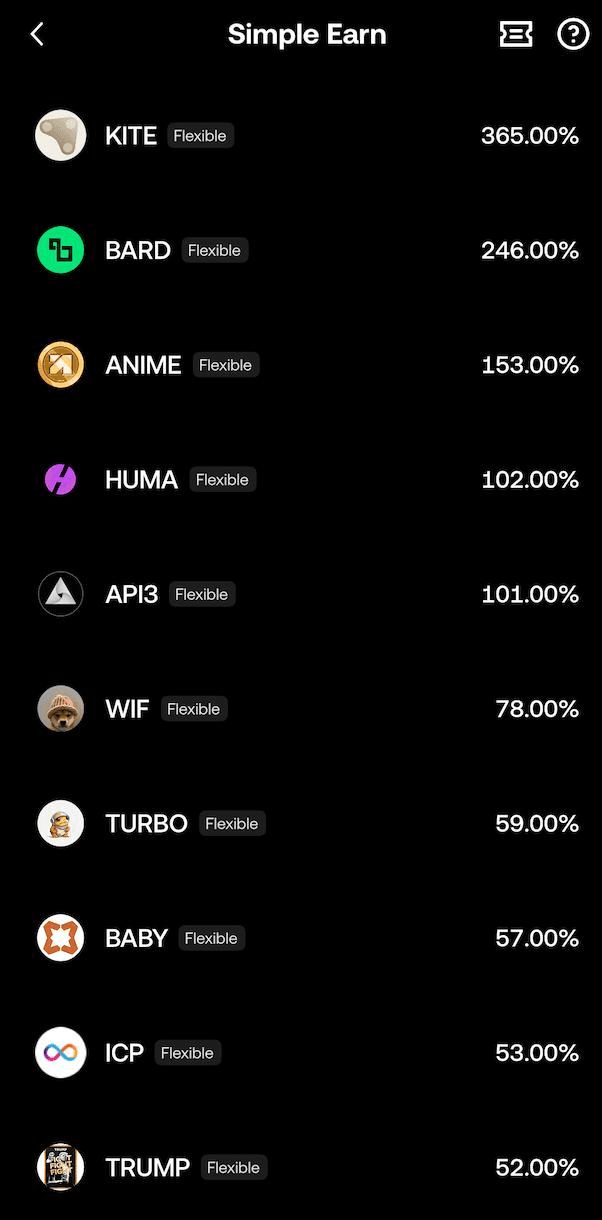Tap the BARD token logo
Screen dimensions: 602x1220
pyautogui.click(x=60, y=250)
